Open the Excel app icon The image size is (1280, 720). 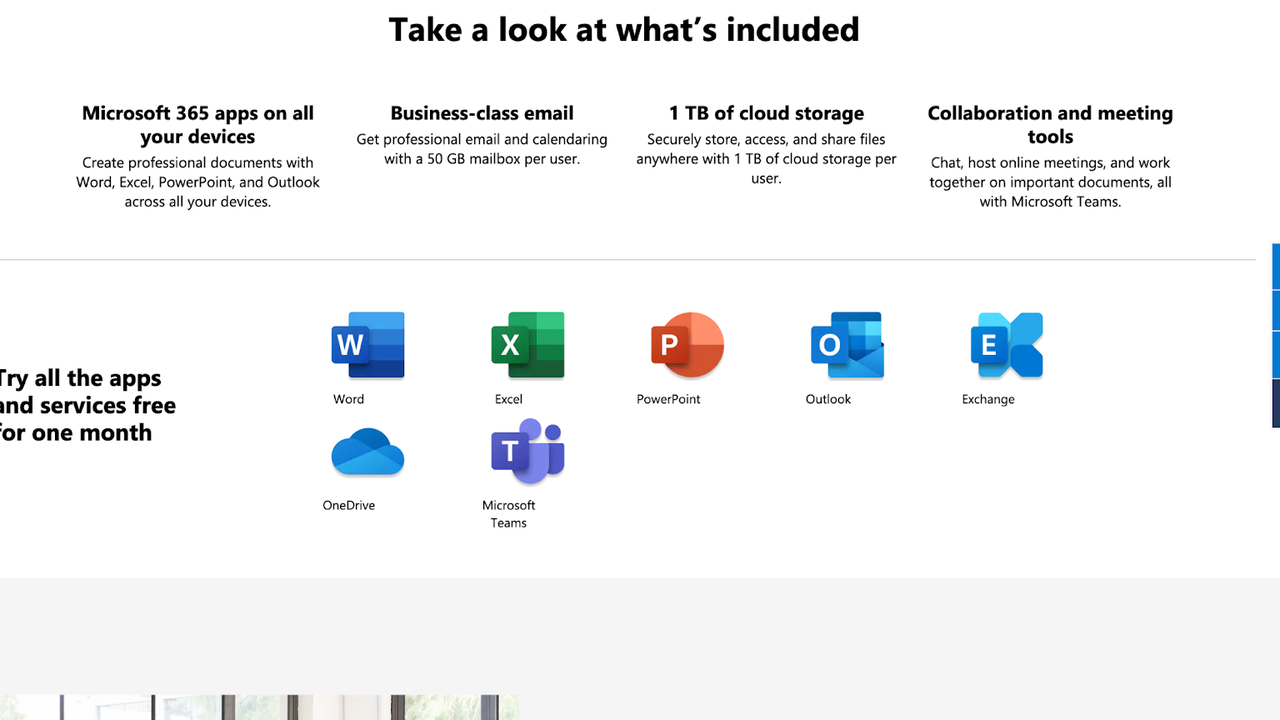(527, 345)
